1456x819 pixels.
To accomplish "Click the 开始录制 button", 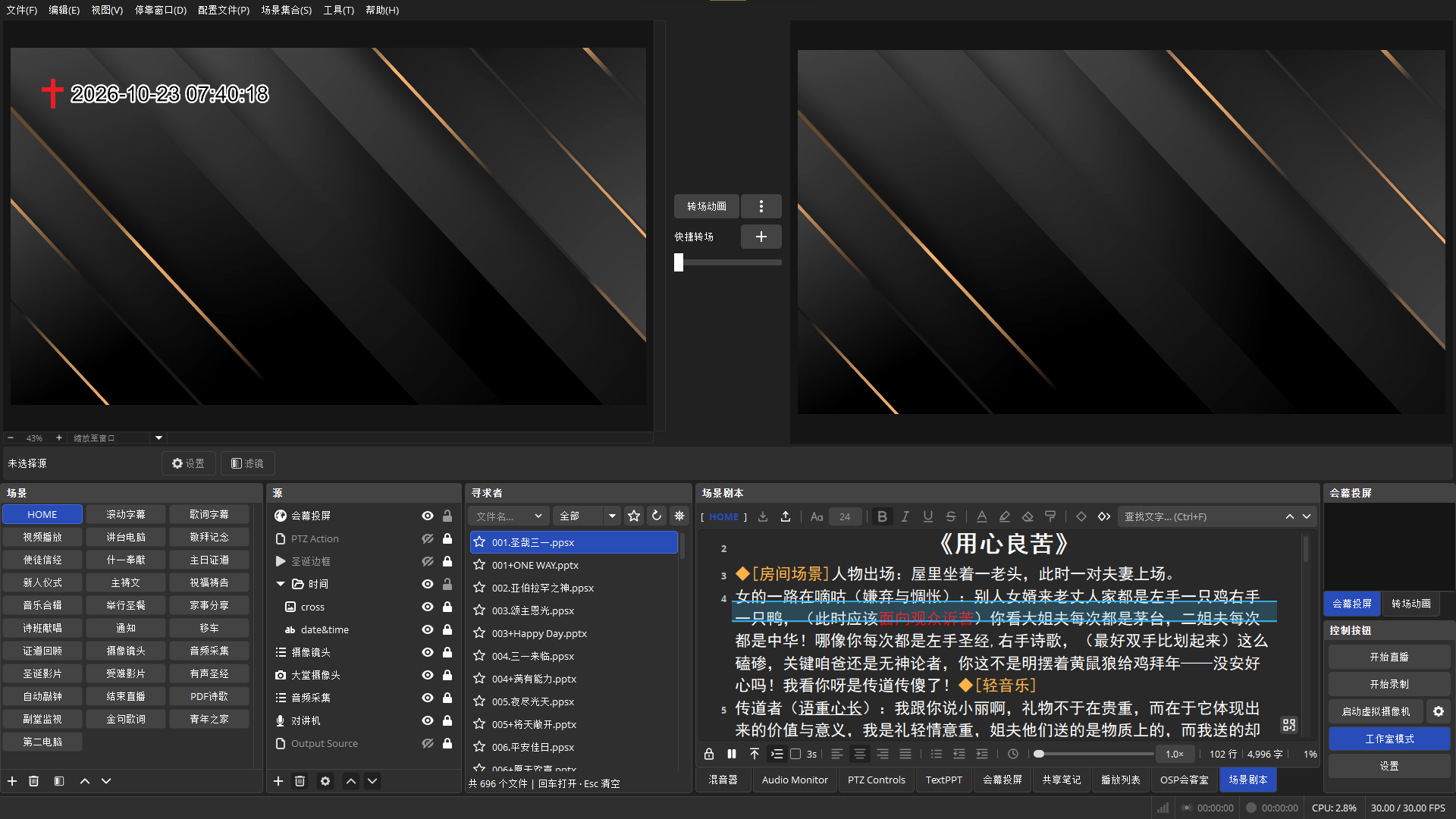I will [x=1389, y=684].
